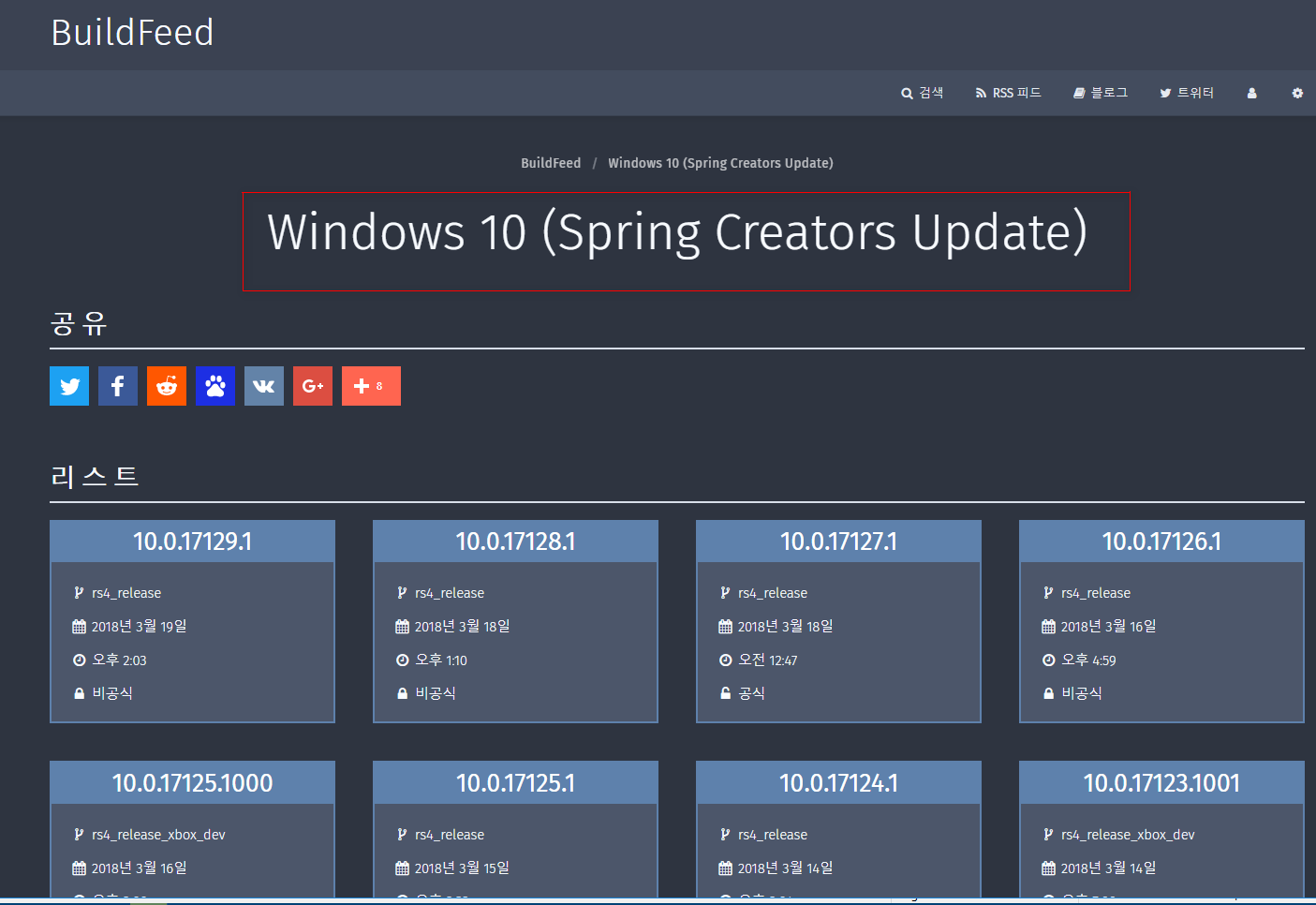Open build 10.0.17129.1
Screen dimensions: 1316x905
(x=192, y=542)
